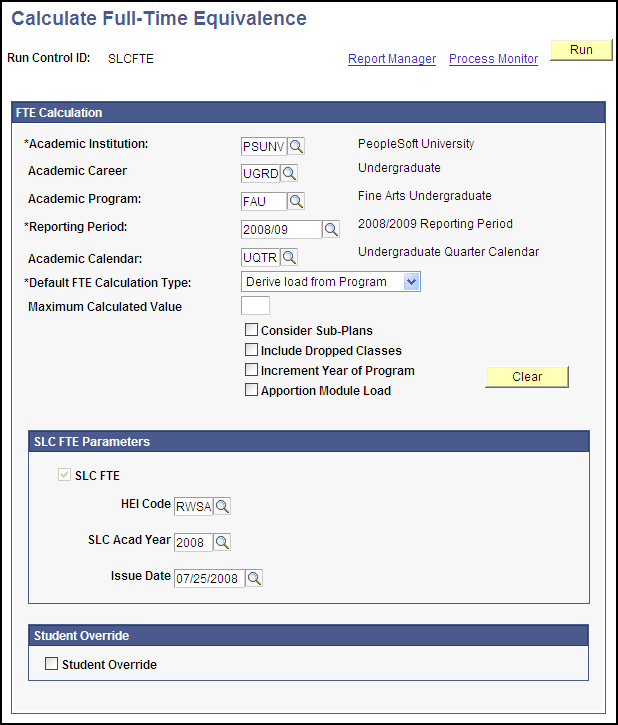Click the SLCFTE run control value
This screenshot has width=618, height=725.
pyautogui.click(x=131, y=59)
